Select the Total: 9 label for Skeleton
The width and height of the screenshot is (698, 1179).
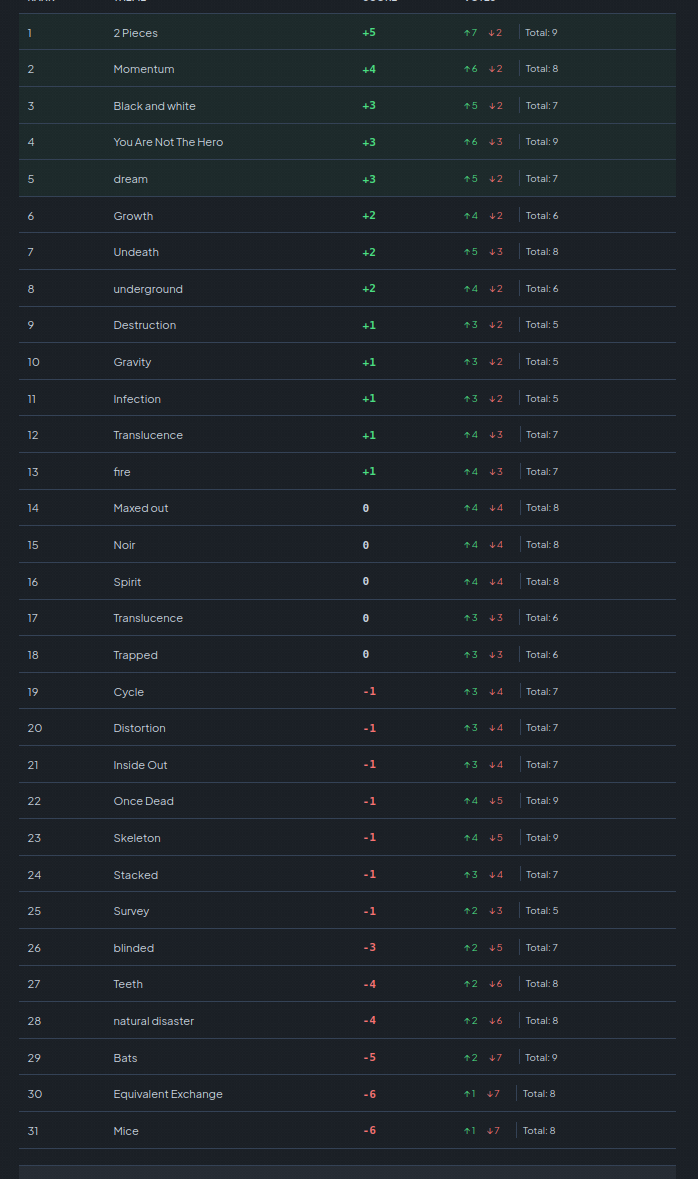[542, 838]
